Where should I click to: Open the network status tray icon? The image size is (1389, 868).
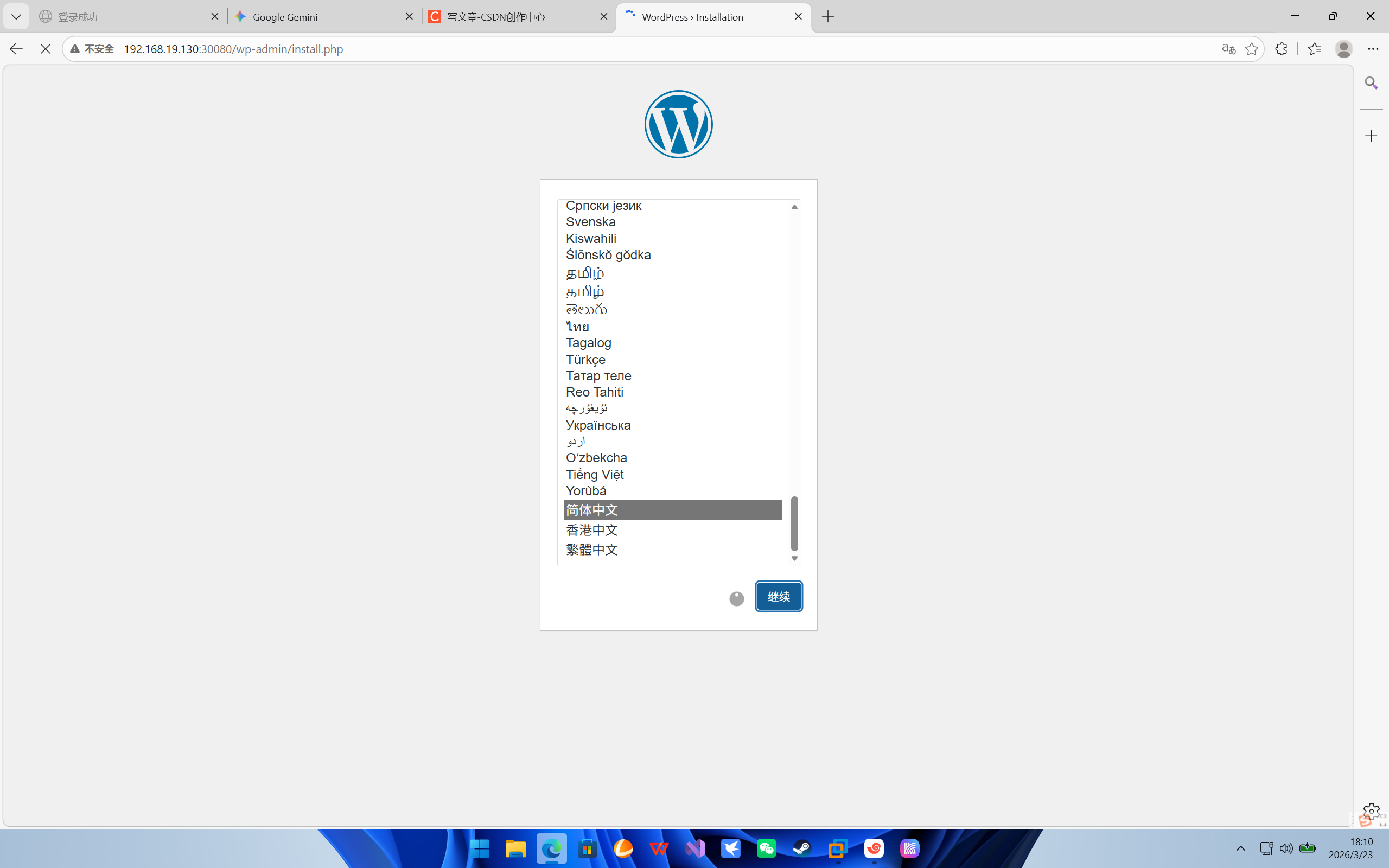click(1266, 848)
